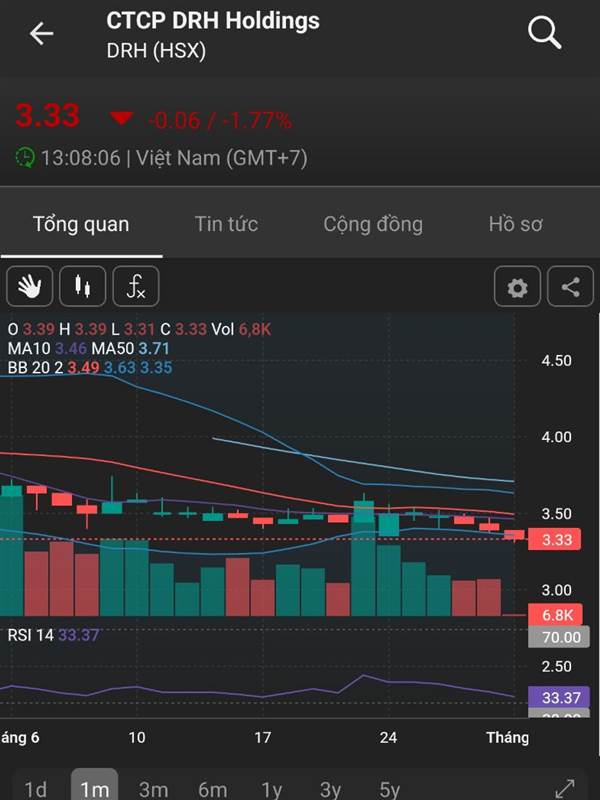Screen dimensions: 600x800
Task: Tap the gray 70.00 RSI level tag
Action: click(559, 637)
